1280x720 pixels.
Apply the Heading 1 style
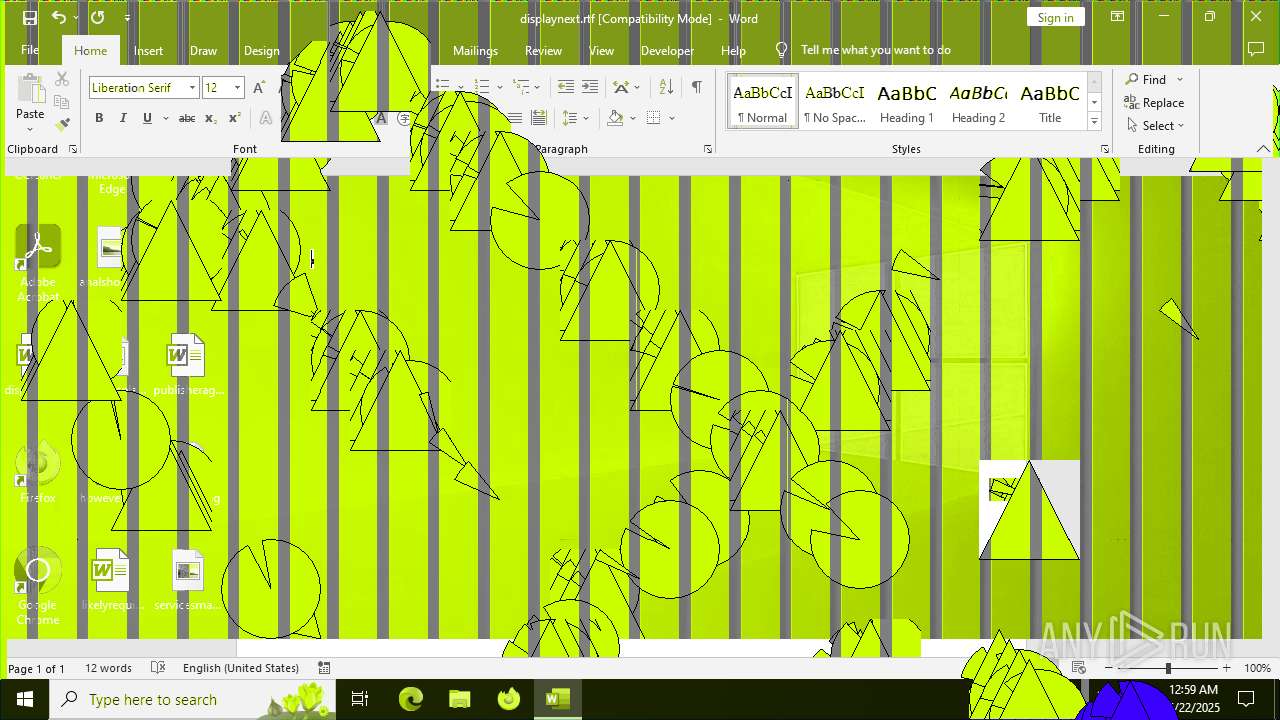(906, 102)
